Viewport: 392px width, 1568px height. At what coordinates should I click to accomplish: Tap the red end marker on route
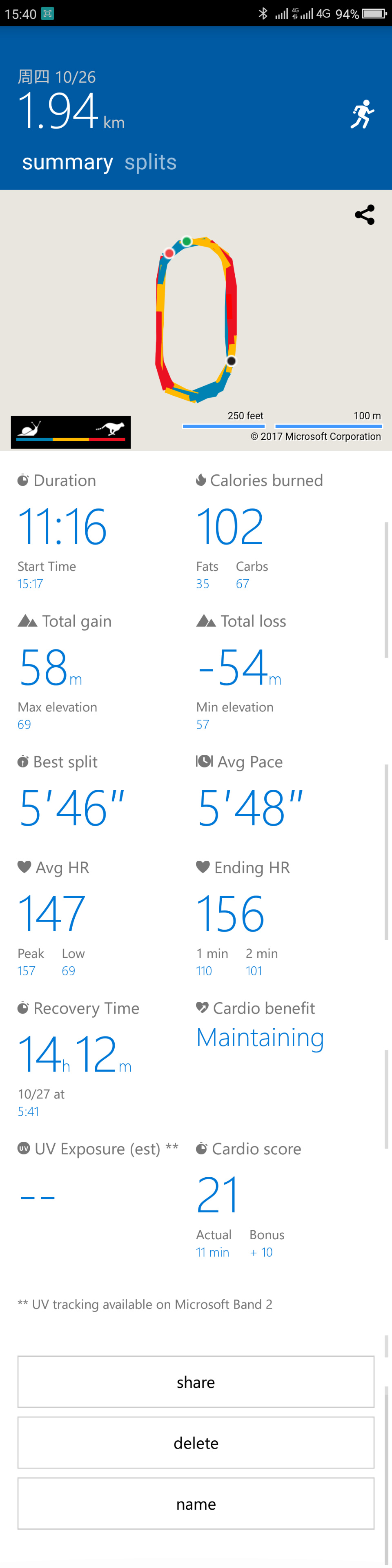[x=169, y=252]
